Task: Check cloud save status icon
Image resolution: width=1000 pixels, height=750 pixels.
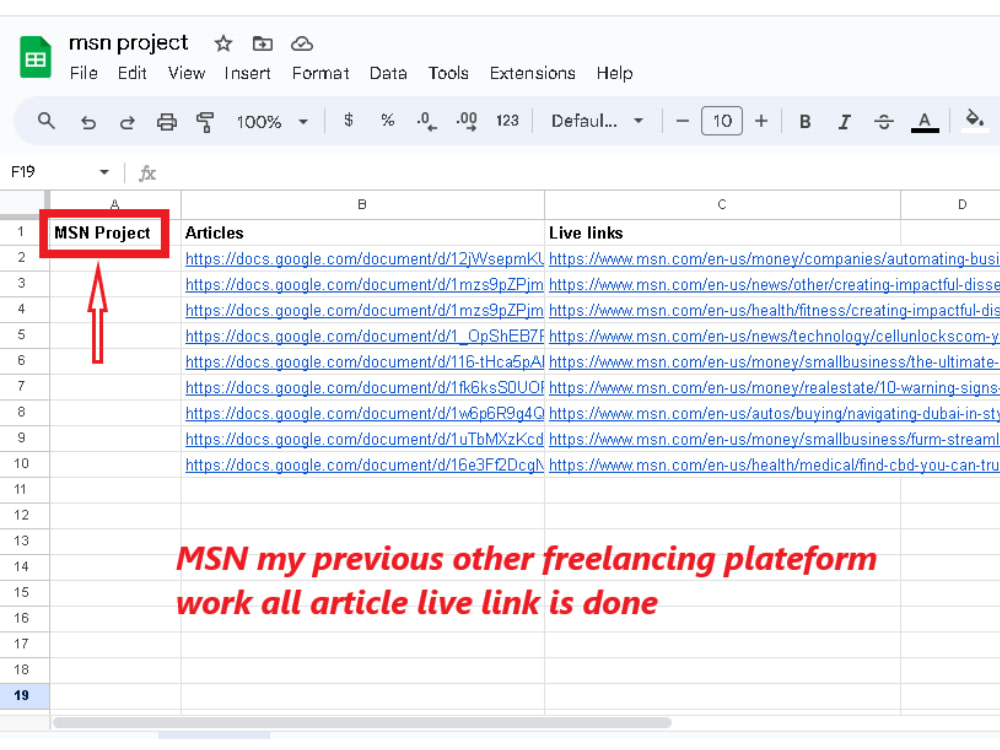Action: click(302, 43)
